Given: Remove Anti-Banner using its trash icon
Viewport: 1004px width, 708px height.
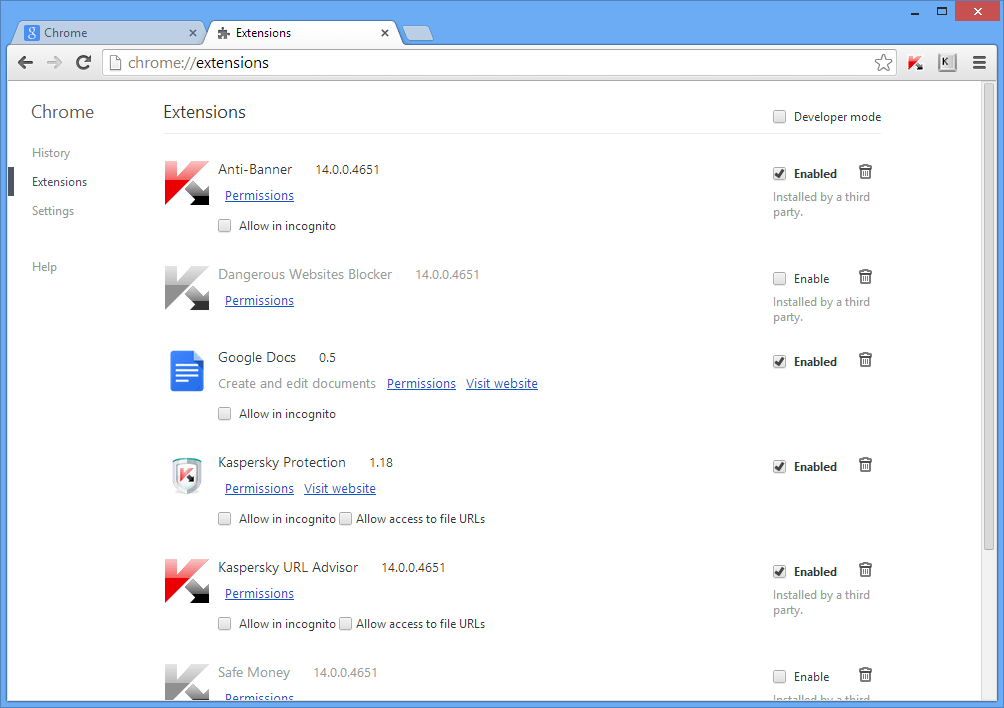Looking at the screenshot, I should coord(865,172).
